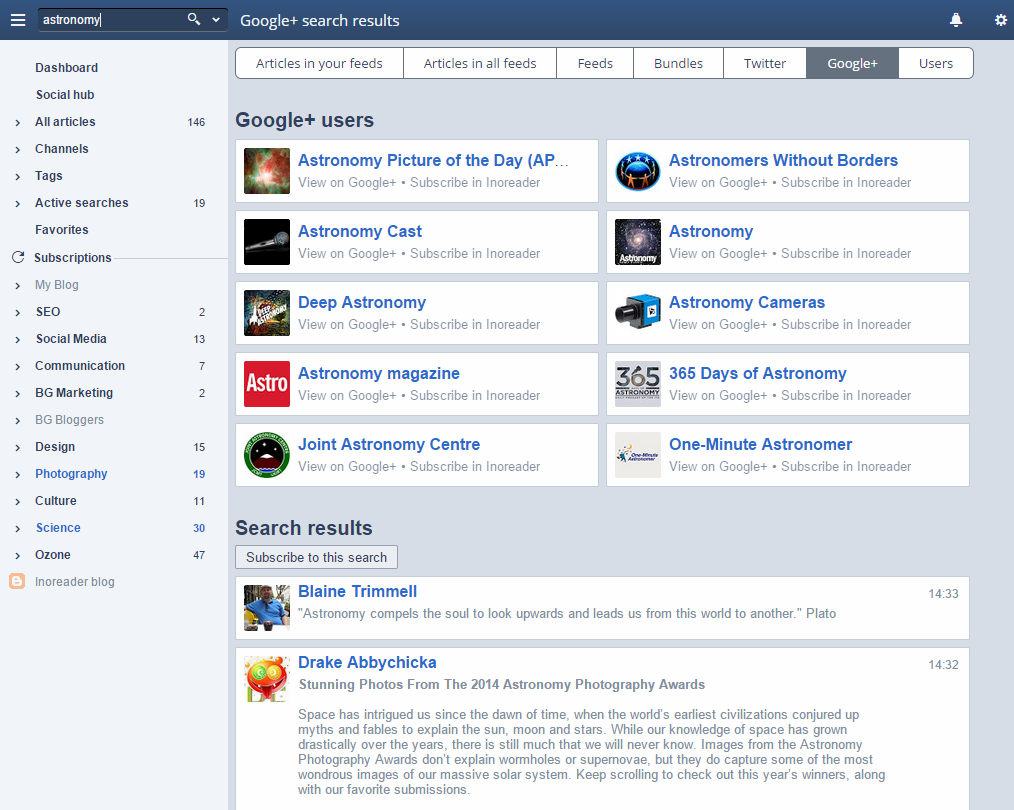Click the Ozone unread count 47
The height and width of the screenshot is (810, 1014).
pos(199,555)
